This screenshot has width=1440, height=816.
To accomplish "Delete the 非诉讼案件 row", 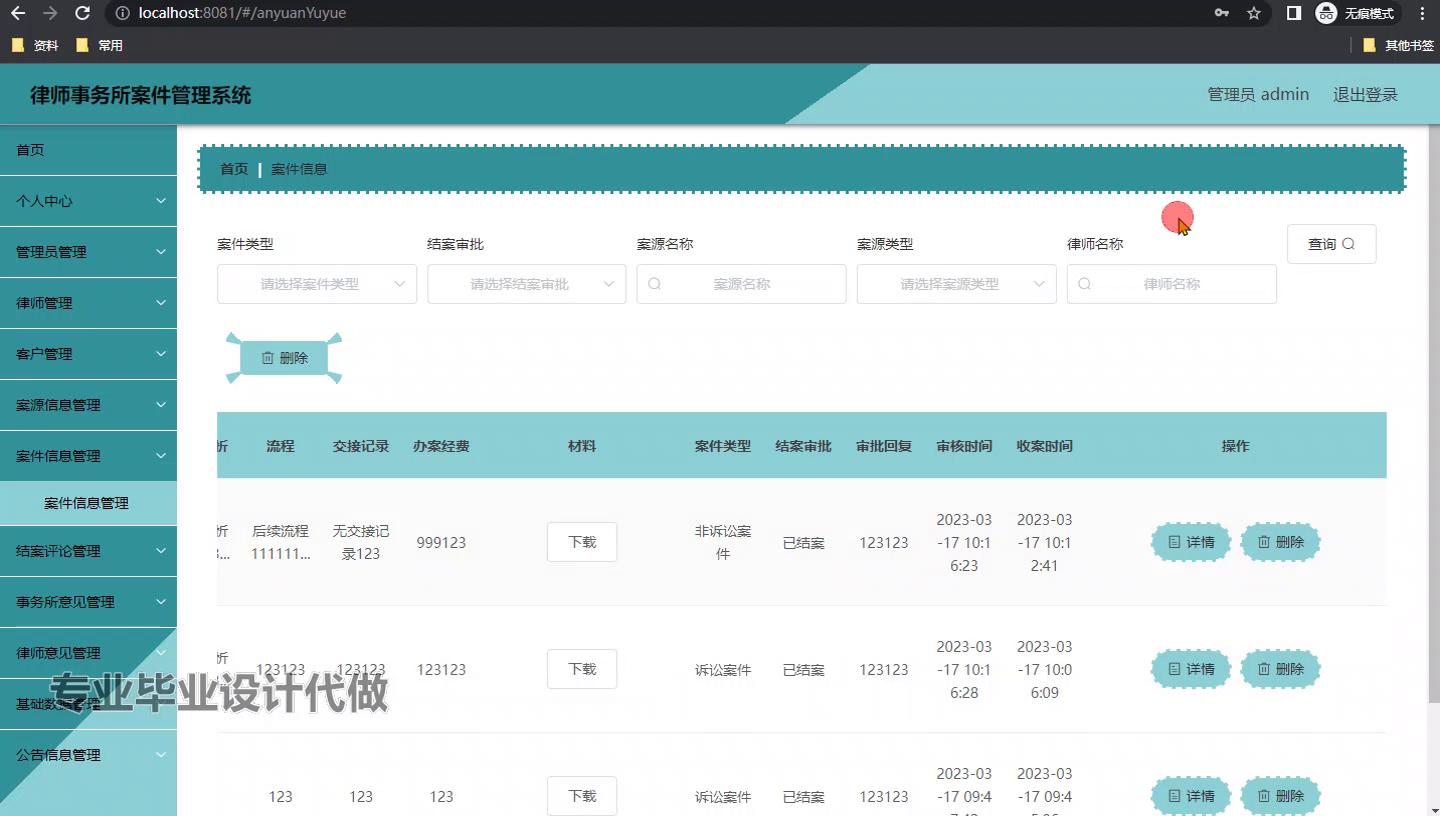I will pyautogui.click(x=1280, y=542).
